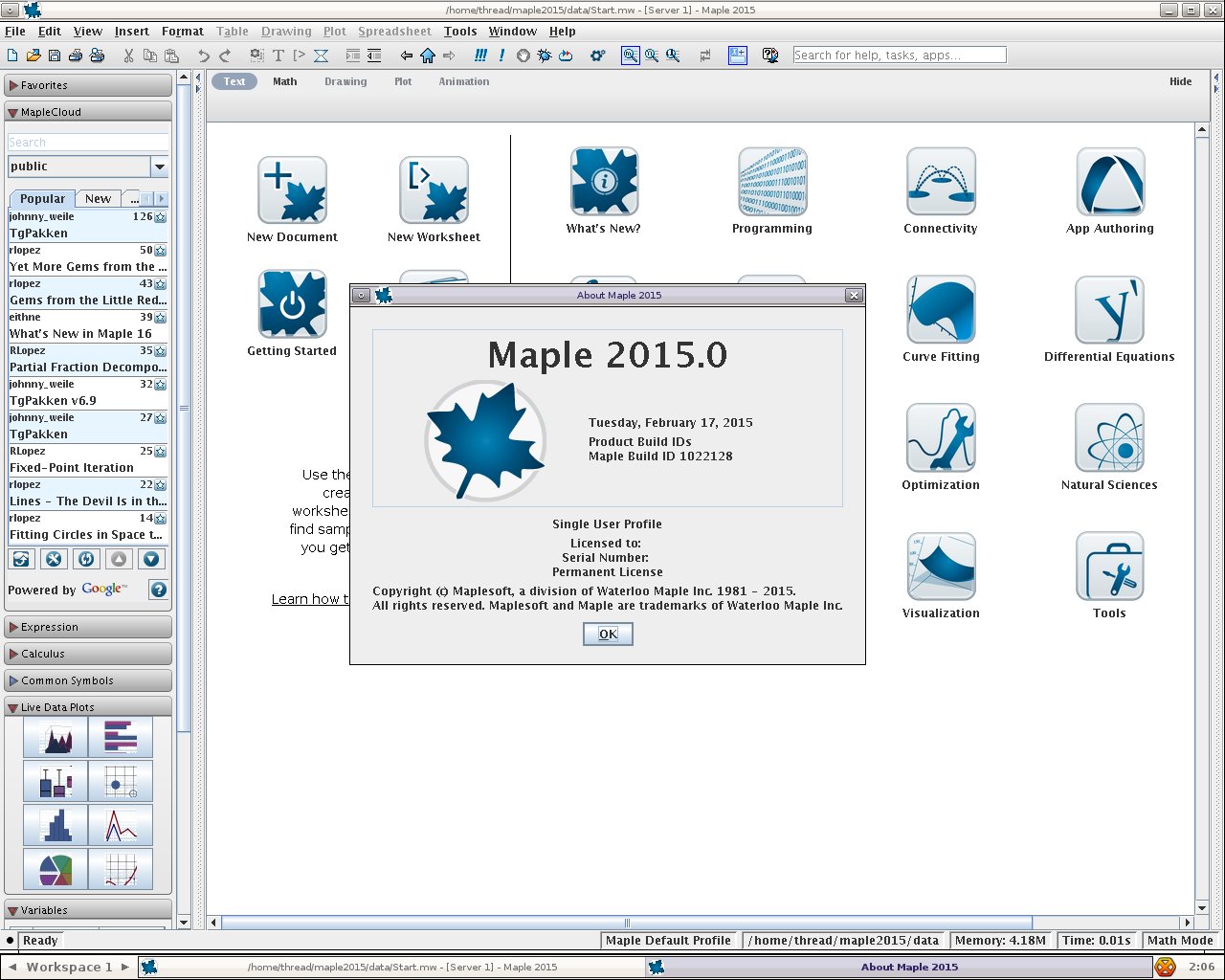Insert Maple input prompt icon
Viewport: 1225px width, 980px height.
[x=300, y=56]
